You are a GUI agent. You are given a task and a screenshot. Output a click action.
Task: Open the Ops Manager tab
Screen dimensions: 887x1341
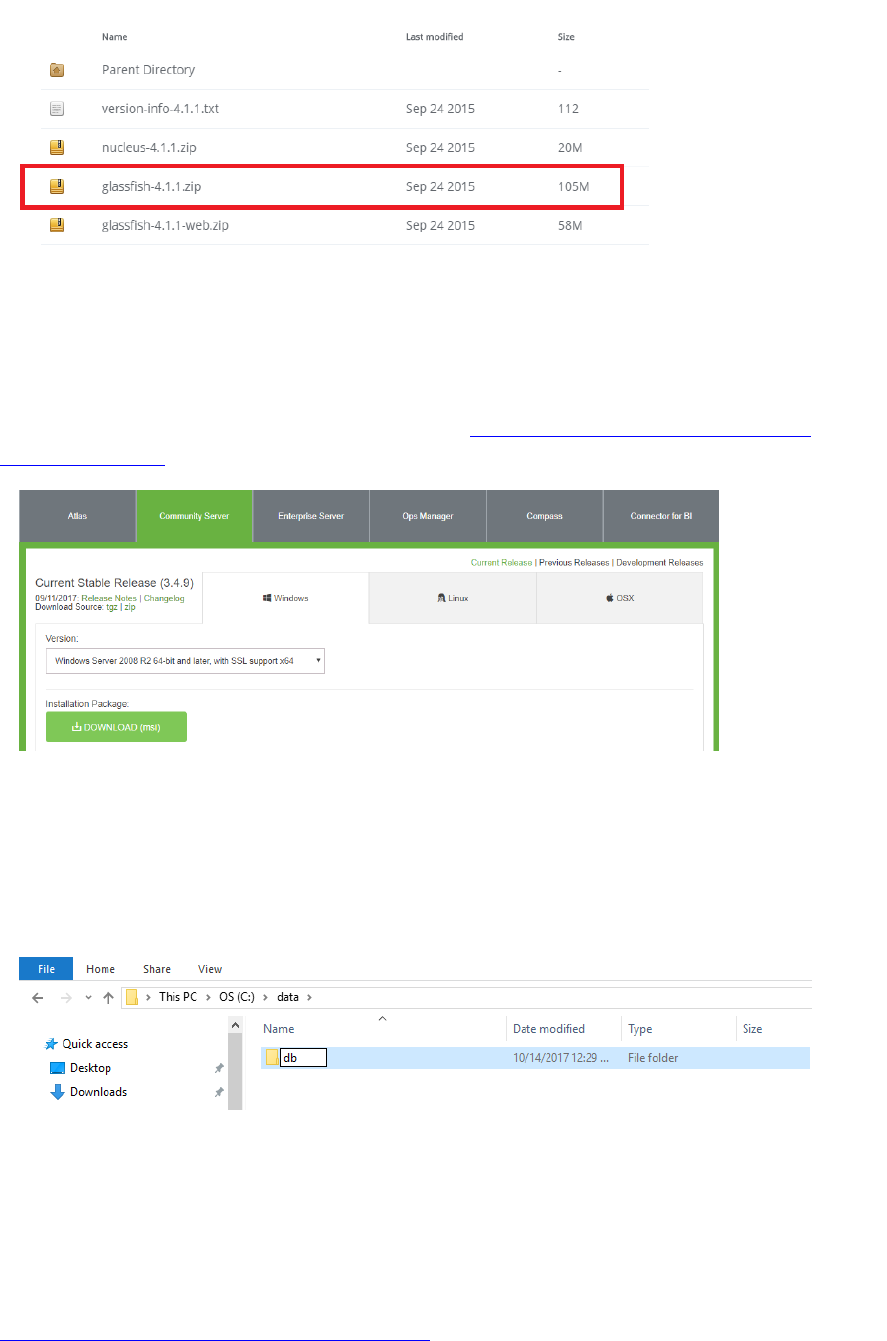click(x=428, y=516)
